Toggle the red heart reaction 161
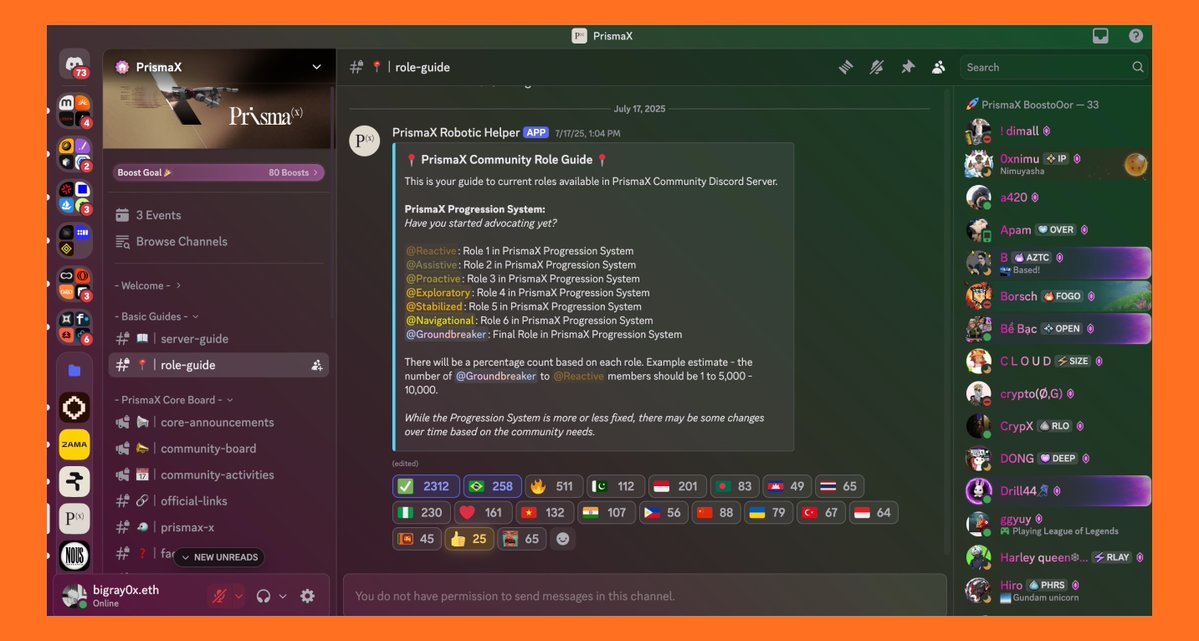 [x=483, y=512]
